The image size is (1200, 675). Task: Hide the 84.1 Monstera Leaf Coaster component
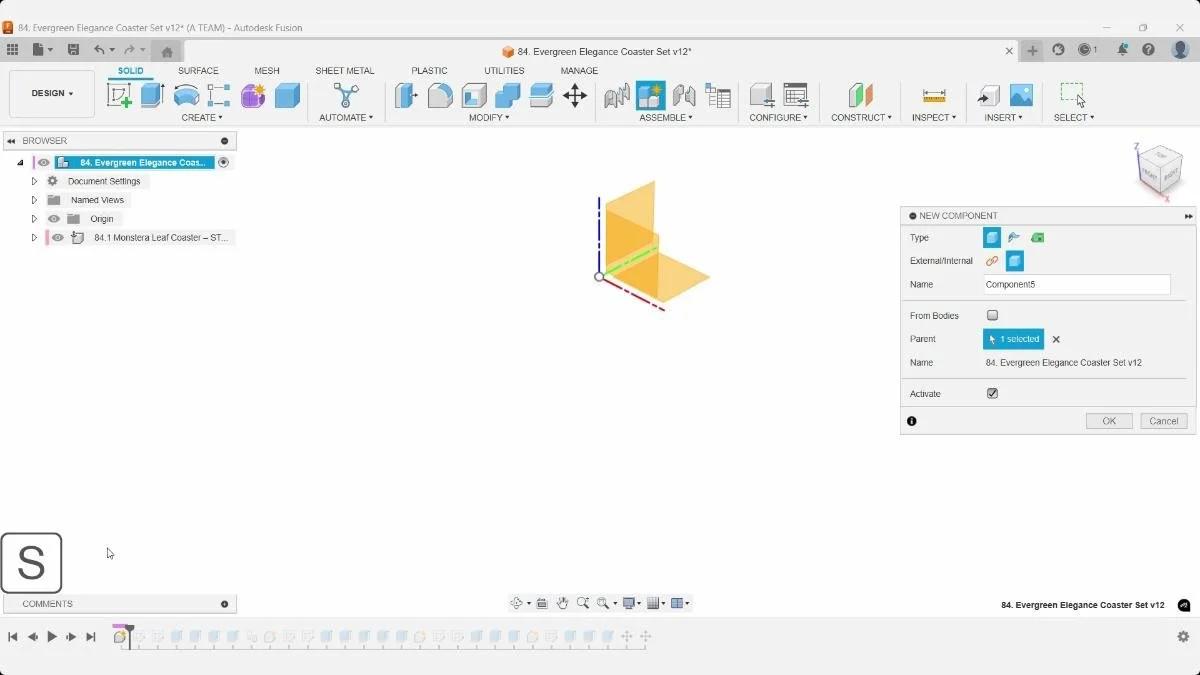(x=58, y=238)
